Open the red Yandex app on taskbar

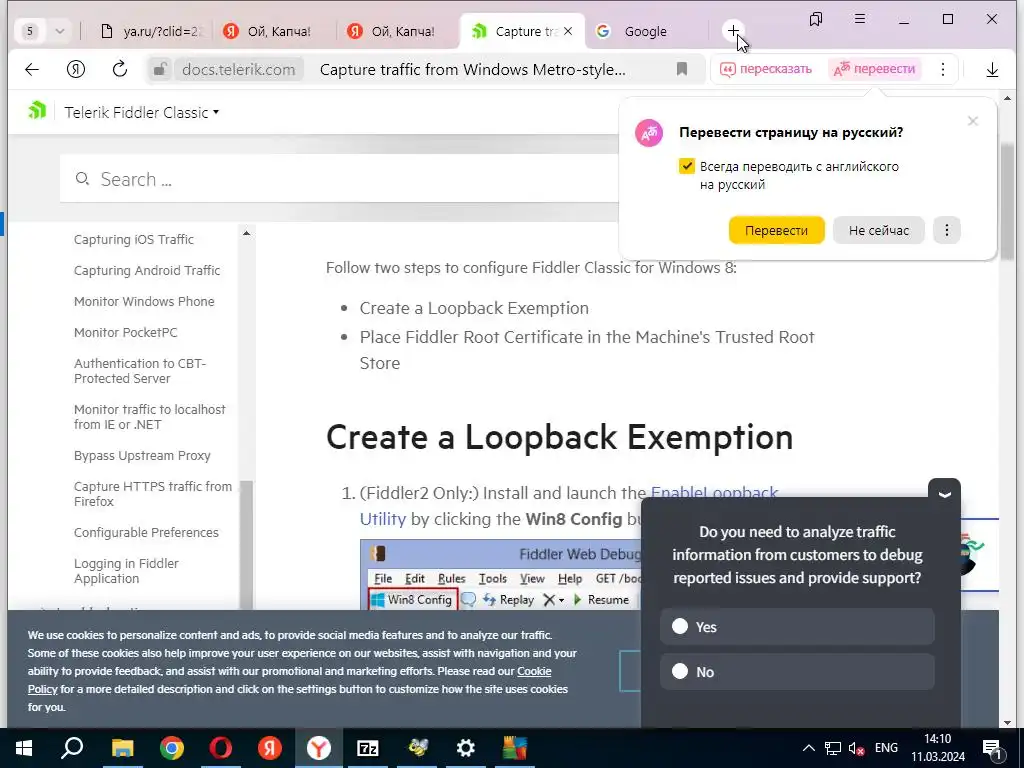(x=270, y=748)
